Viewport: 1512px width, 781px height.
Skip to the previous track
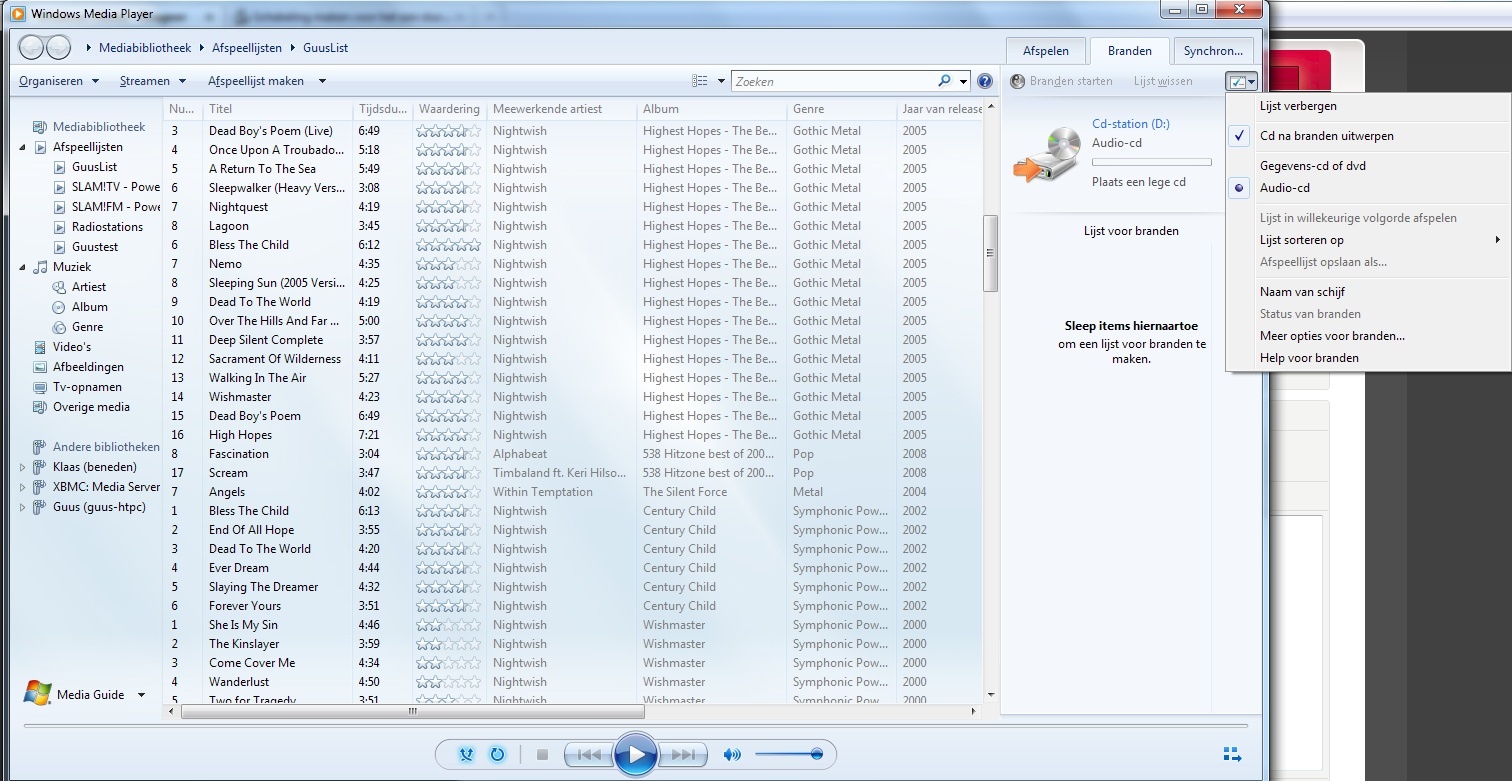point(589,754)
